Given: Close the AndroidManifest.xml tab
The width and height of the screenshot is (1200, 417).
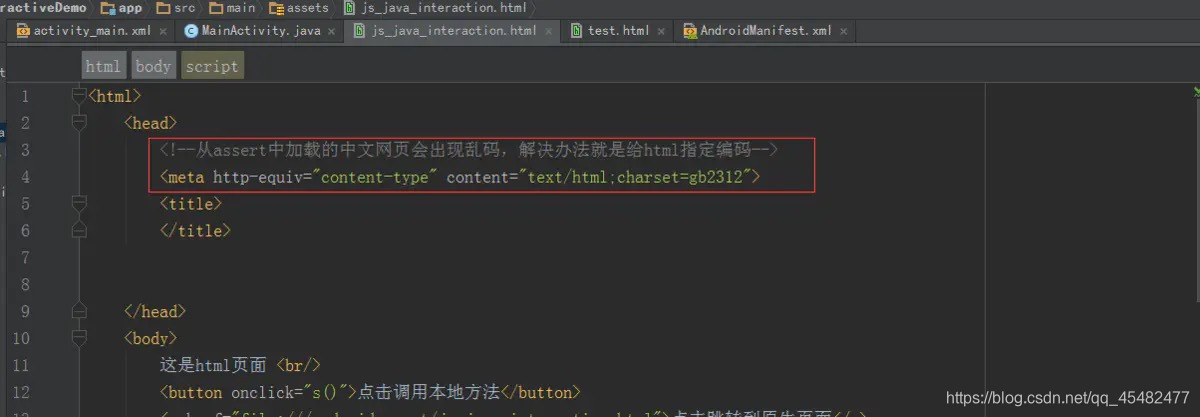Looking at the screenshot, I should (843, 31).
